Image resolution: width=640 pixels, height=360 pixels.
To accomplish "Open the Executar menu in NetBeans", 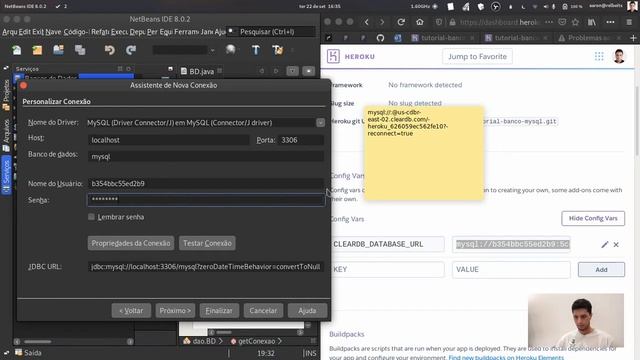I will [119, 32].
